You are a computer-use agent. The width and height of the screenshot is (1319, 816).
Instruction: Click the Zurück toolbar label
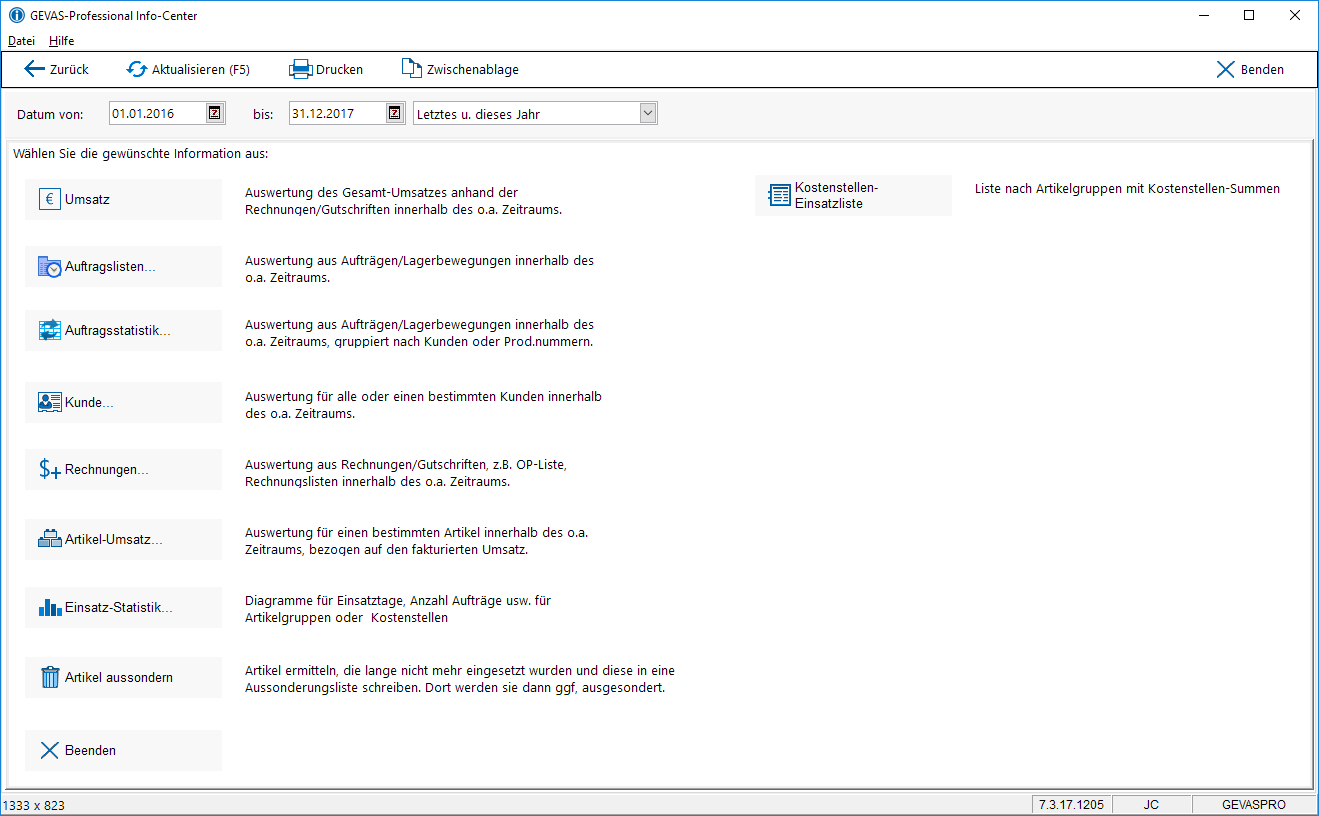pyautogui.click(x=69, y=69)
